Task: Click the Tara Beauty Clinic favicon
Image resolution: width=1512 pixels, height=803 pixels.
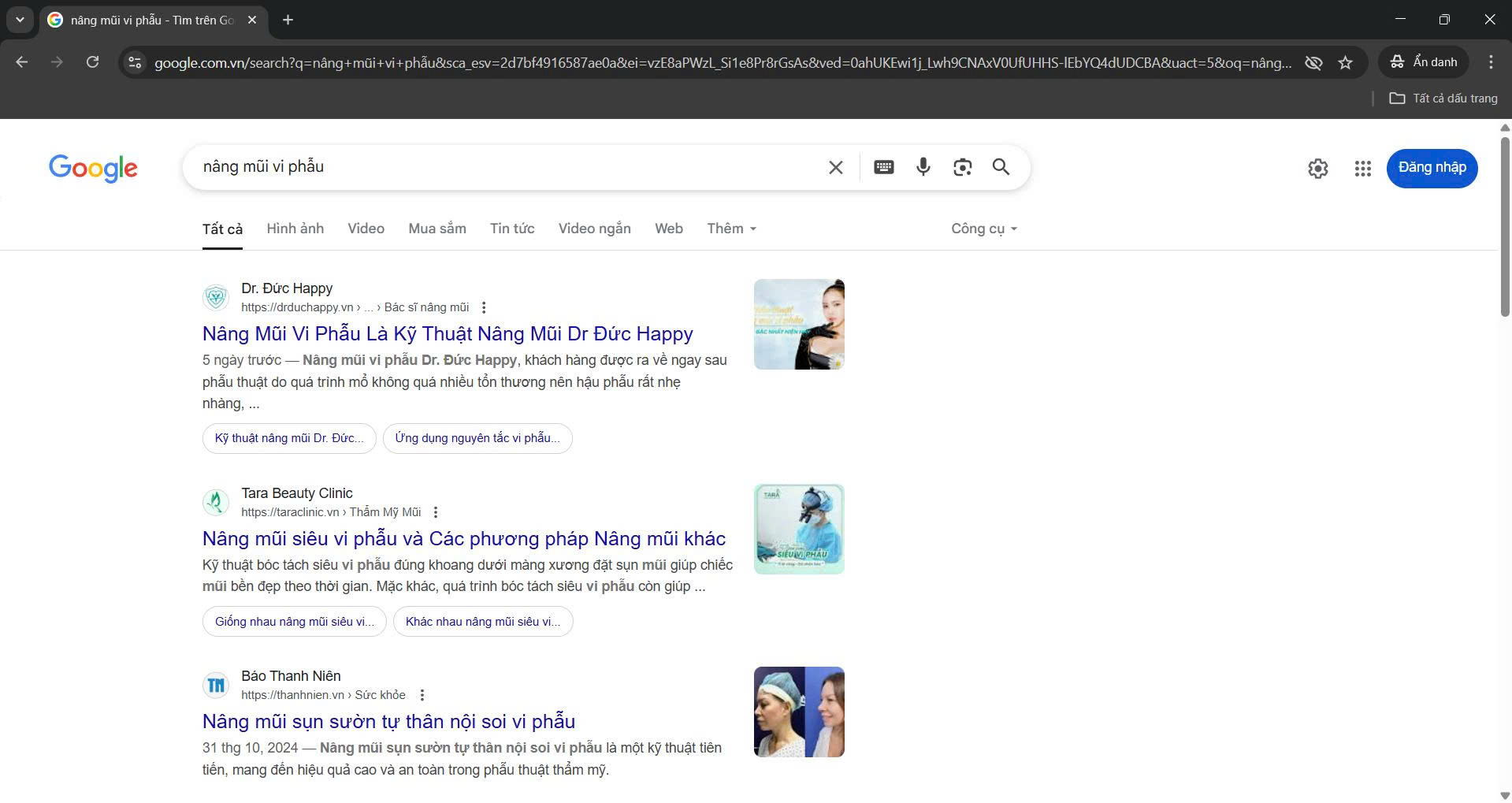Action: (216, 502)
